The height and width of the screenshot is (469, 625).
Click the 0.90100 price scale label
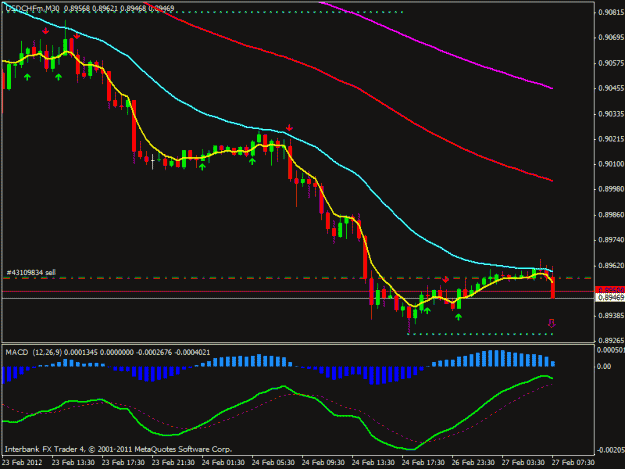point(611,164)
